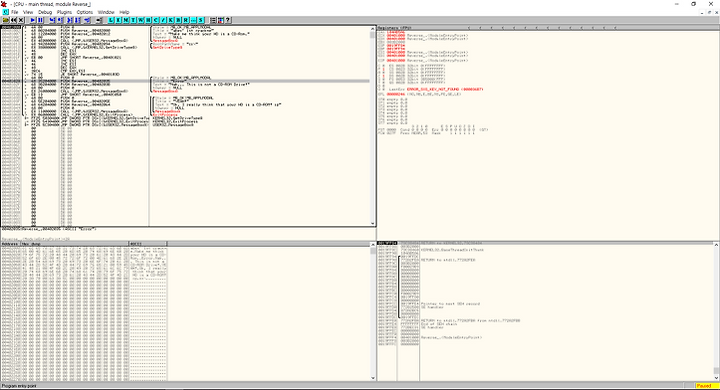This screenshot has width=720, height=390.
Task: Click Execute till return toolbar icon
Action: (87, 20)
